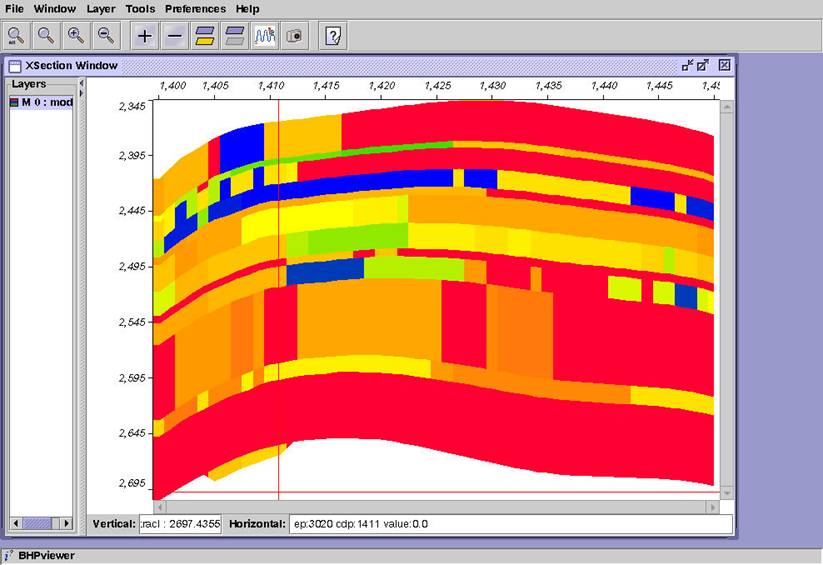
Task: Click the blue-and-yellow stacked layers icon
Action: [205, 36]
